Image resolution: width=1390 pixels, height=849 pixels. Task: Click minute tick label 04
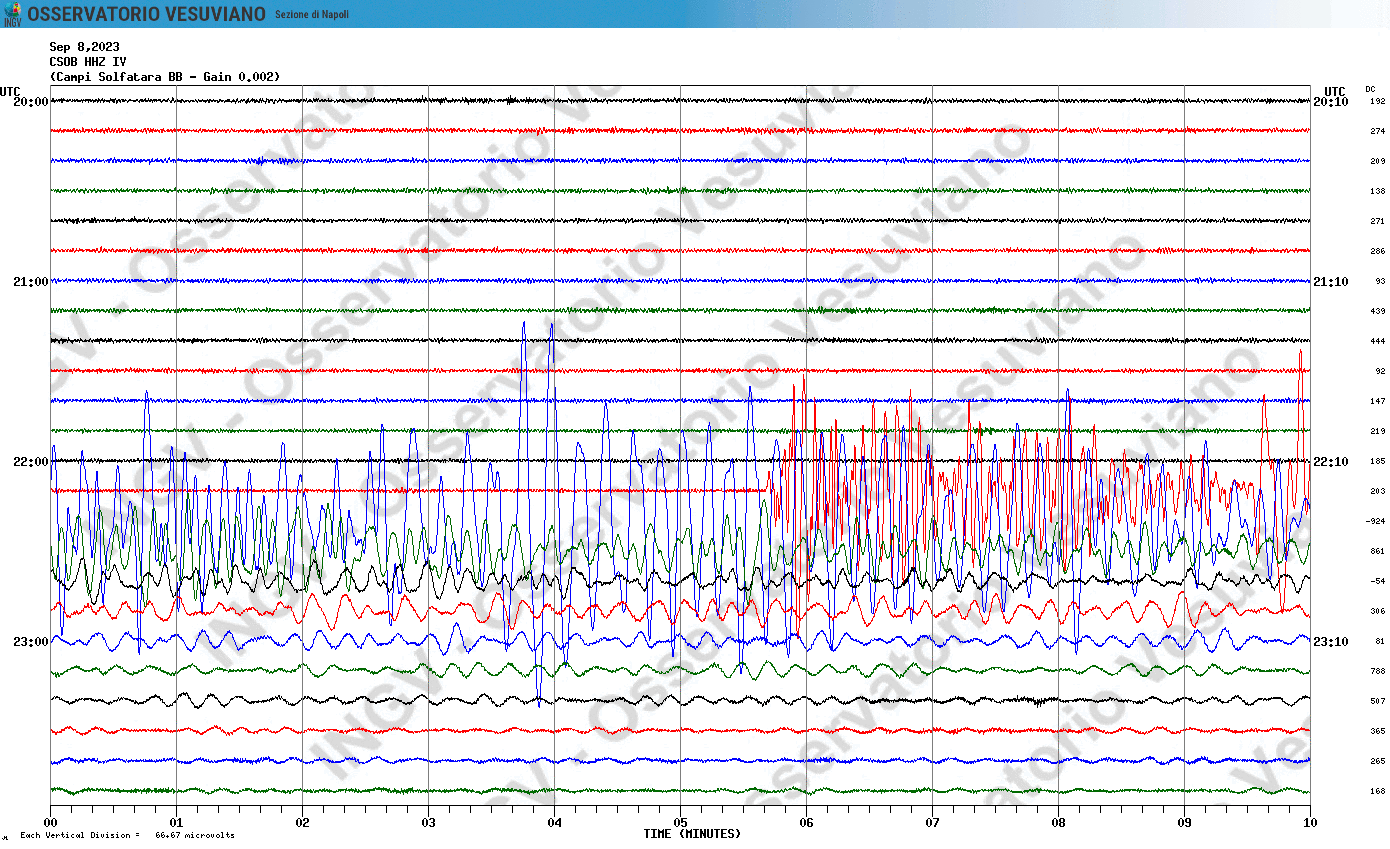[x=554, y=823]
